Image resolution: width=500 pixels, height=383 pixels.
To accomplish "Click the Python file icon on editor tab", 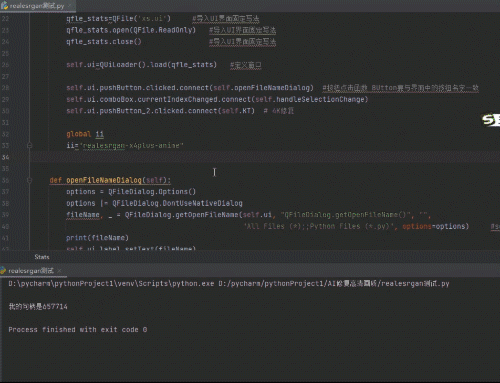I will pos(5,6).
